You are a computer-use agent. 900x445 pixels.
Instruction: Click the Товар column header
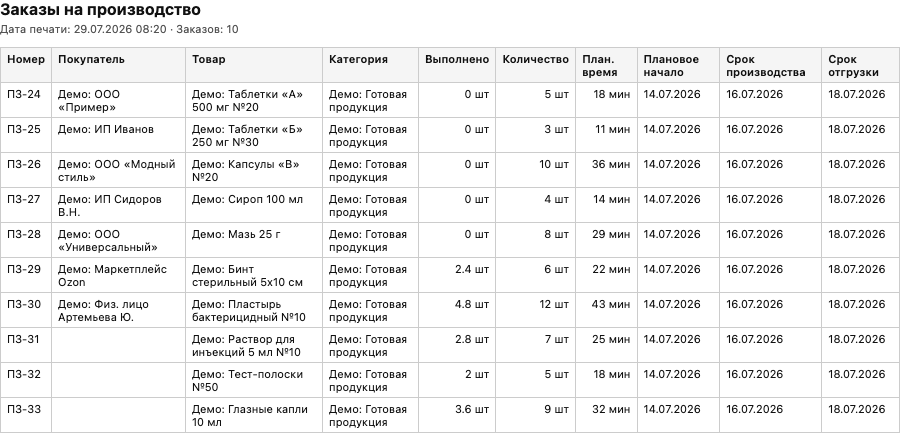[208, 60]
